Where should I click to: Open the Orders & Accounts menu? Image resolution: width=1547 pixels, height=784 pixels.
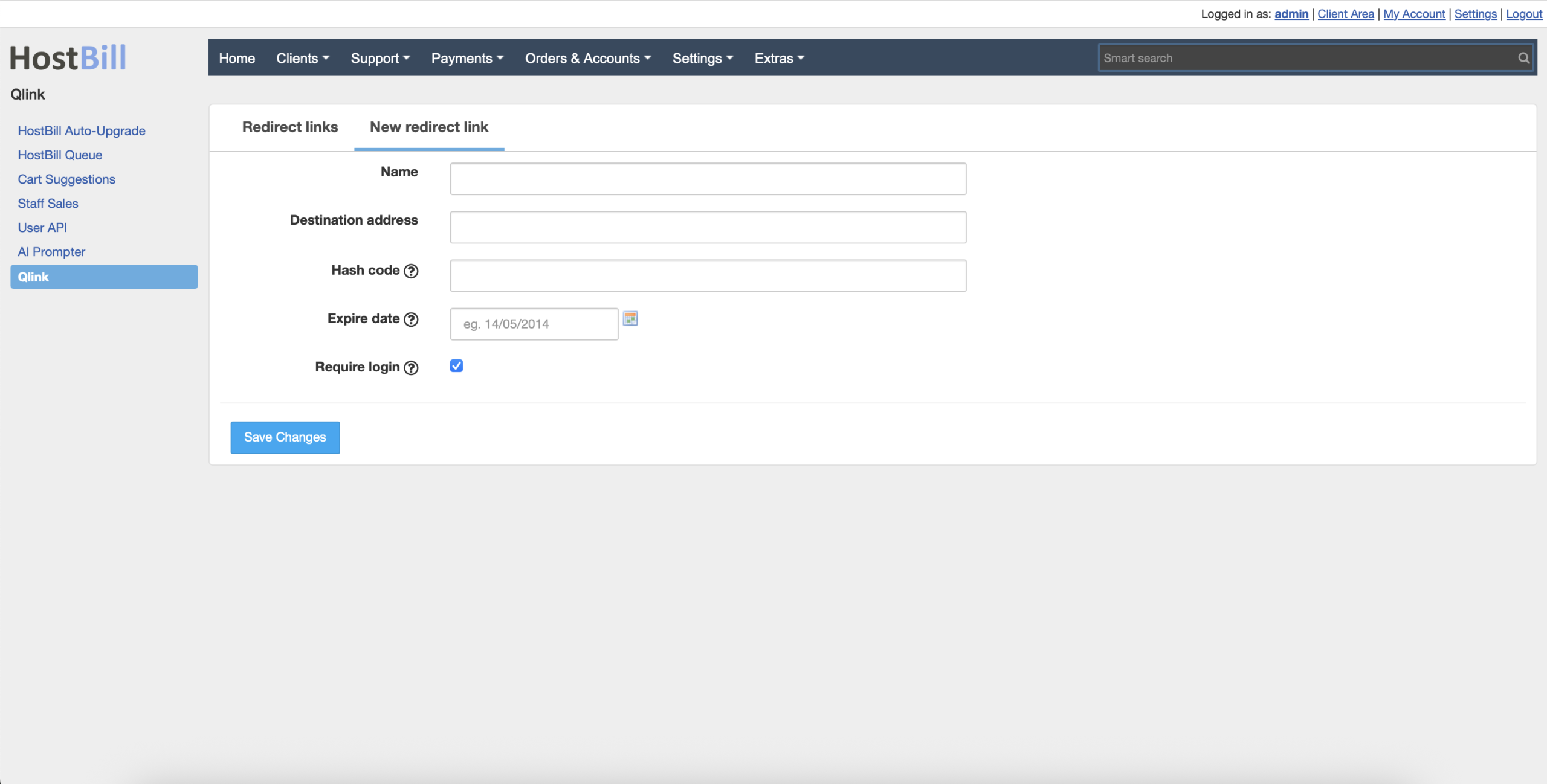click(587, 58)
